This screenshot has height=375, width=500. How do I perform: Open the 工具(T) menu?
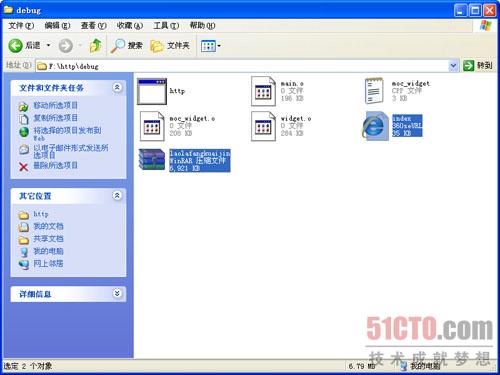click(166, 25)
